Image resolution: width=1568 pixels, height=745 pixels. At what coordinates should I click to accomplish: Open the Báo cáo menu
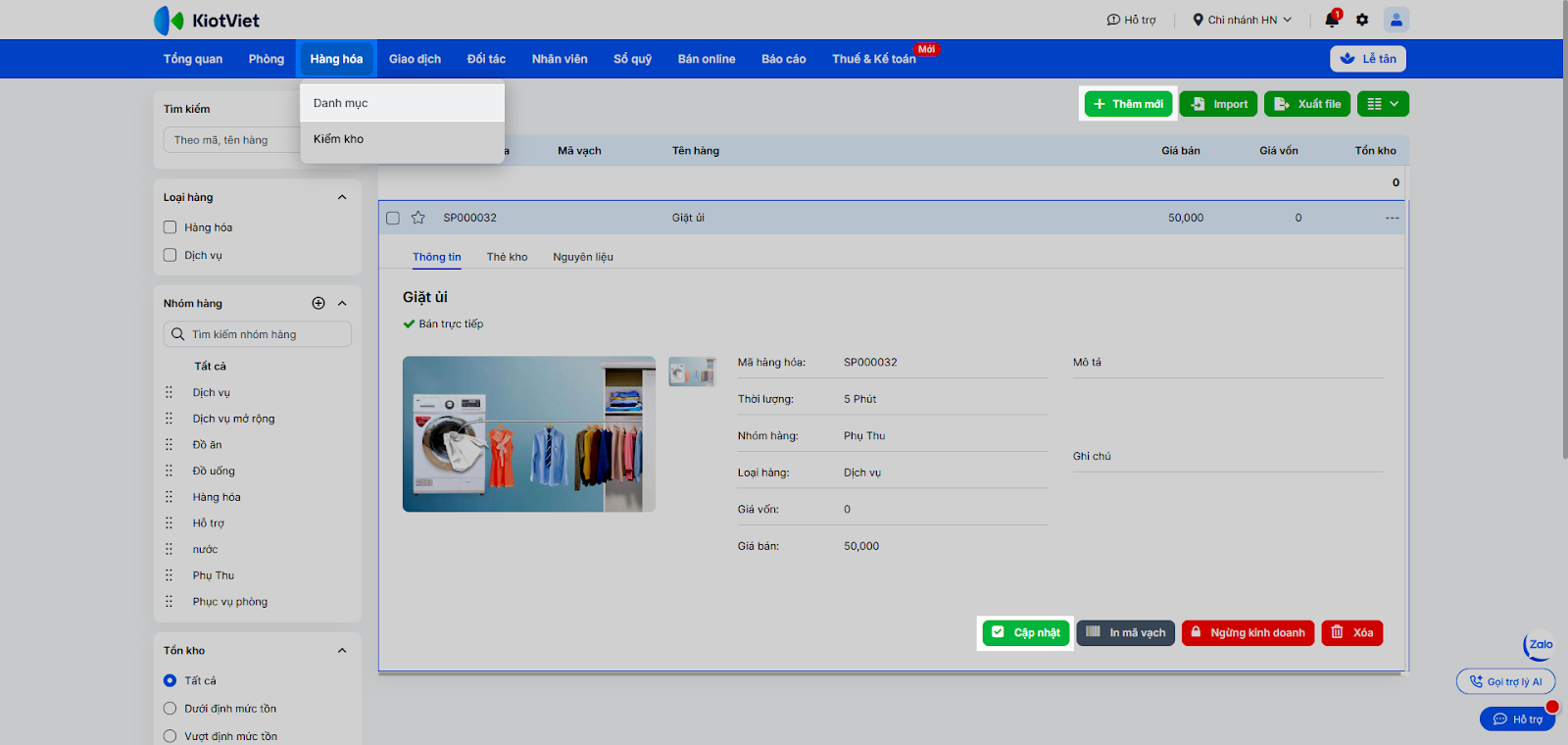[784, 59]
